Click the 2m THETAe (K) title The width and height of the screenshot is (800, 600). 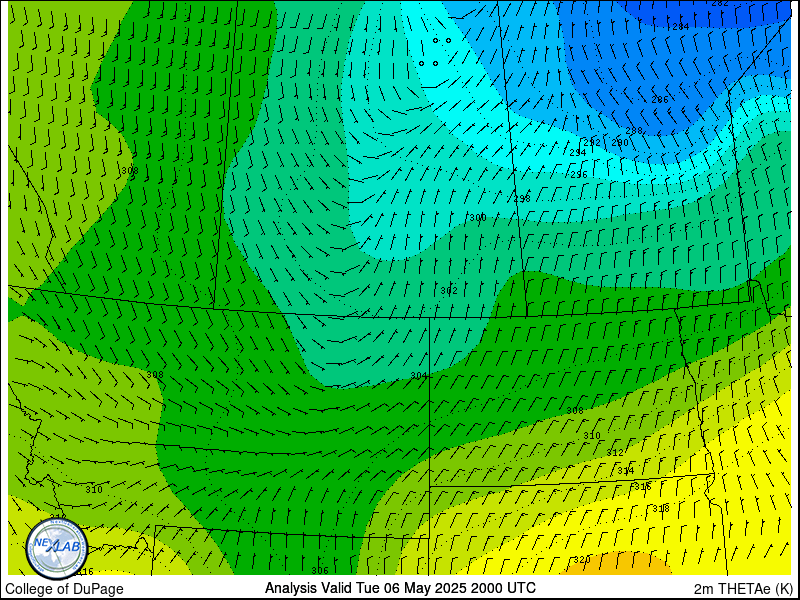pos(743,588)
